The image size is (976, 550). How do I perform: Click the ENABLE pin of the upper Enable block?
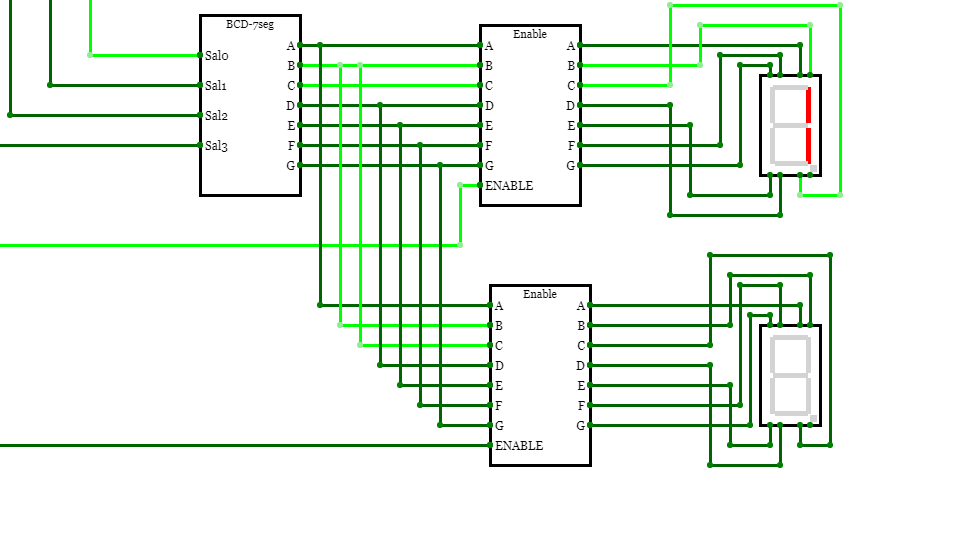[481, 185]
